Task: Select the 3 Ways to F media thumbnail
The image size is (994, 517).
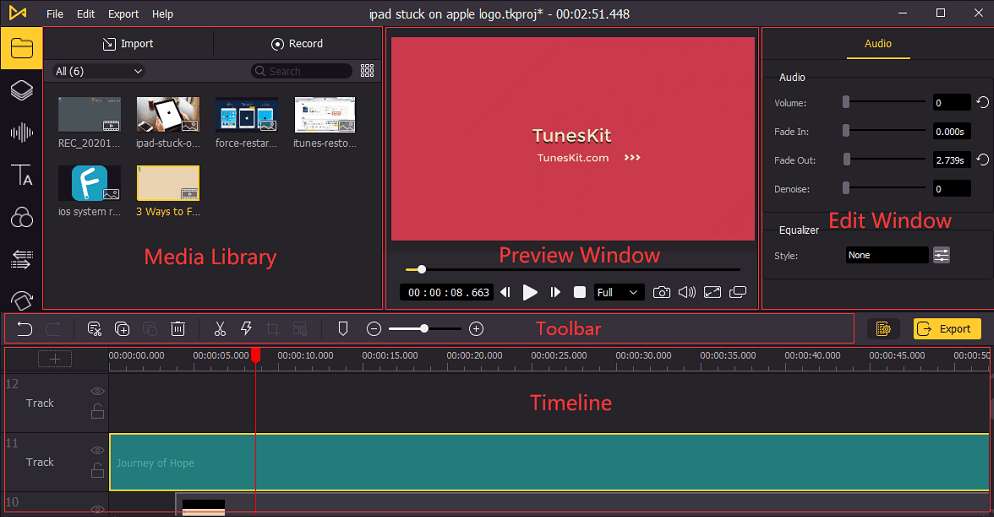Action: tap(168, 183)
